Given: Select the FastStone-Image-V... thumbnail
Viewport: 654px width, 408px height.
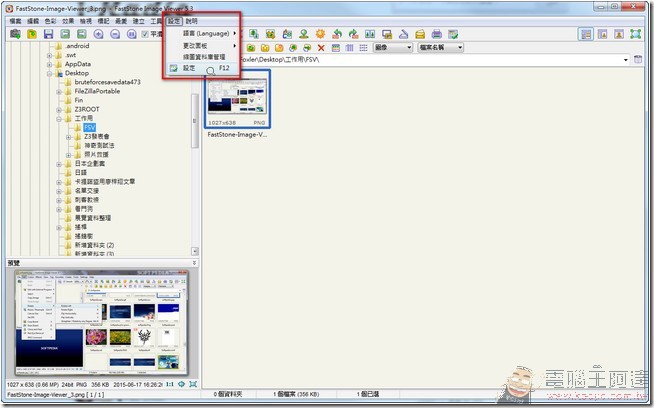Looking at the screenshot, I should pos(237,99).
